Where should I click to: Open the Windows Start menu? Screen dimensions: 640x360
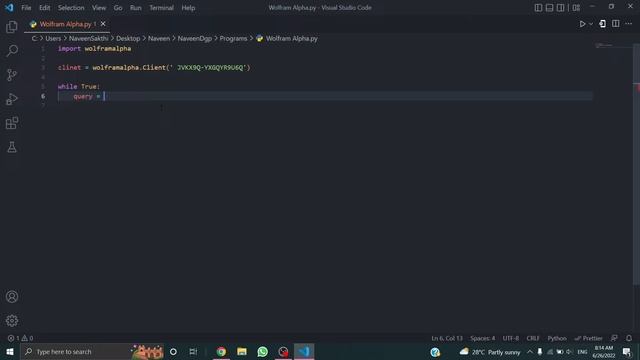tap(10, 351)
